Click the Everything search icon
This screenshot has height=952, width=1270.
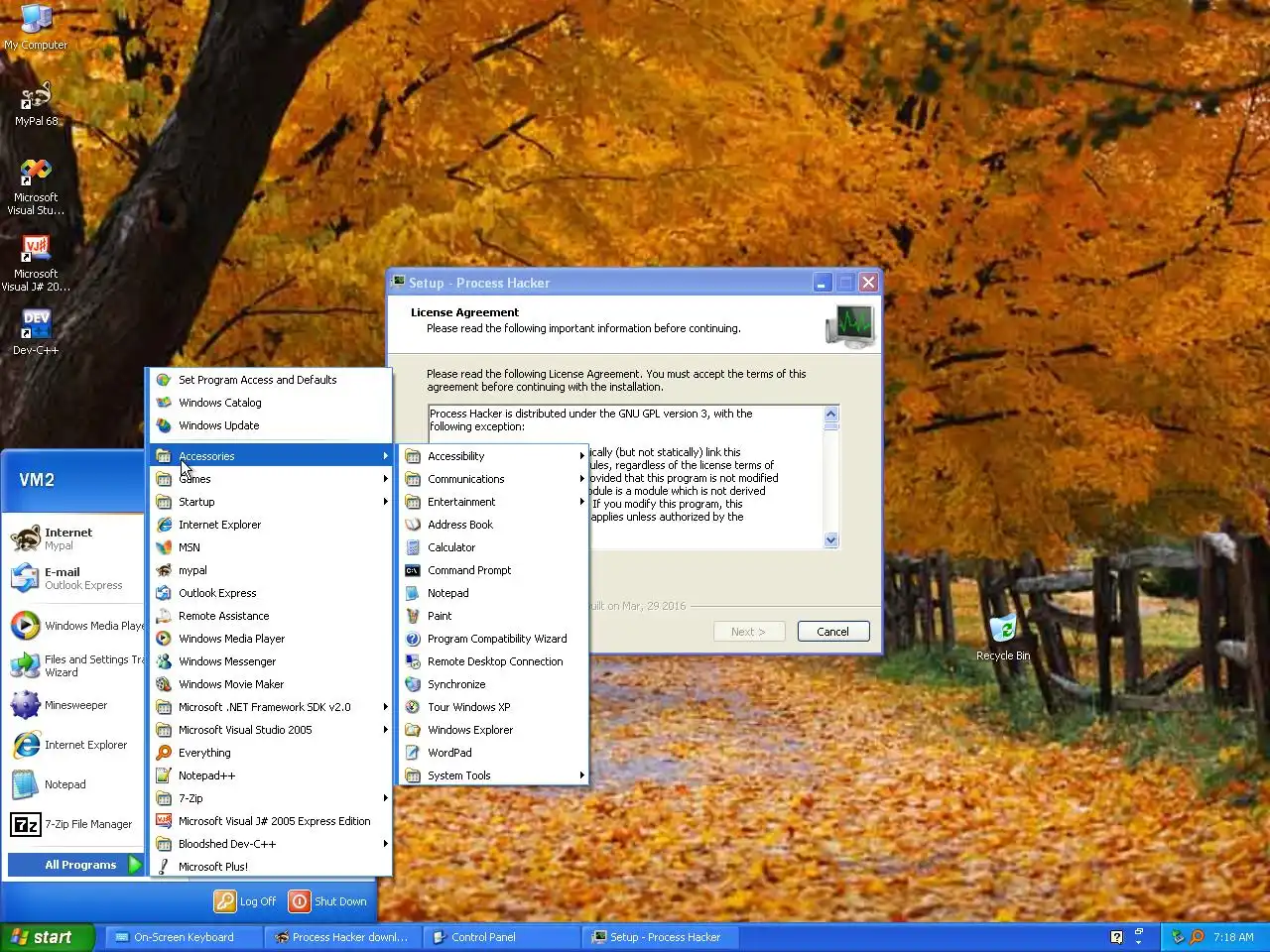coord(164,753)
